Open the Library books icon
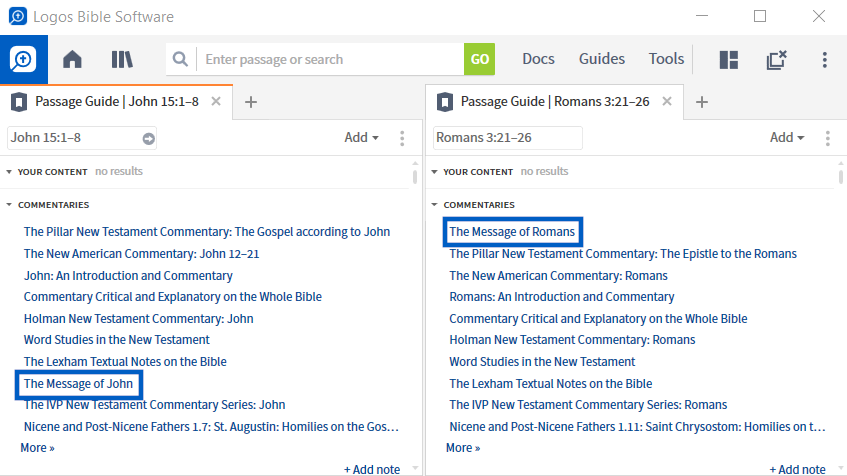The image size is (847, 476). (122, 59)
